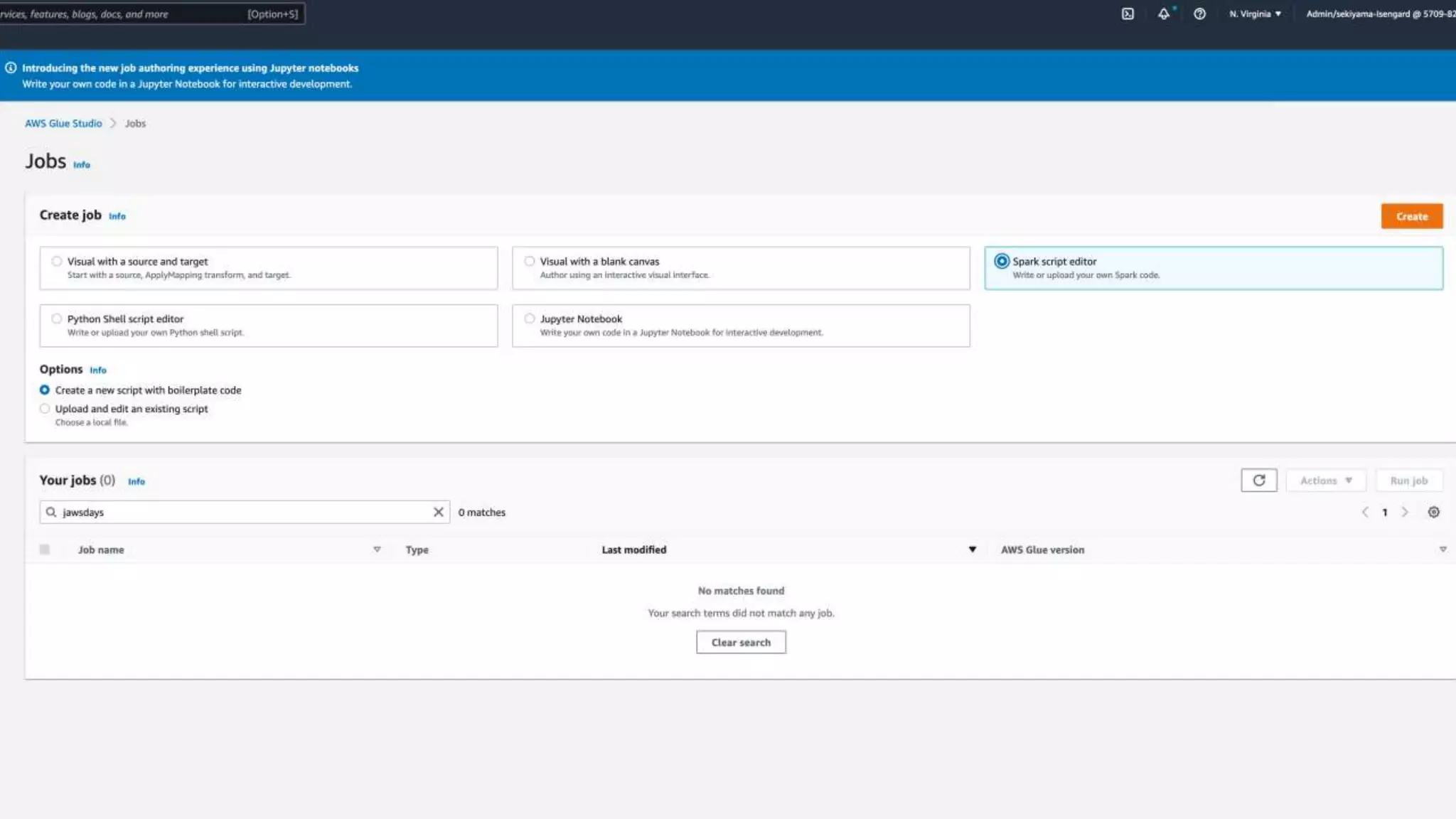The width and height of the screenshot is (1456, 819).
Task: Go to previous page of jobs
Action: pos(1365,512)
